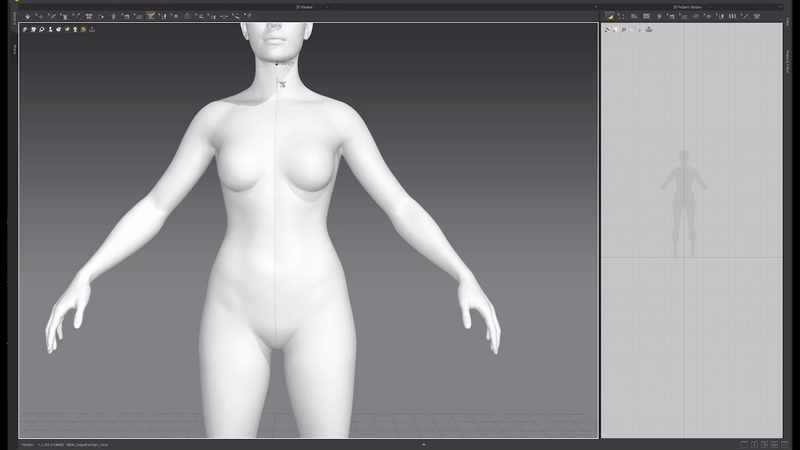
Task: Select the highlighted yellow tool in 3D toolbar
Action: [151, 16]
